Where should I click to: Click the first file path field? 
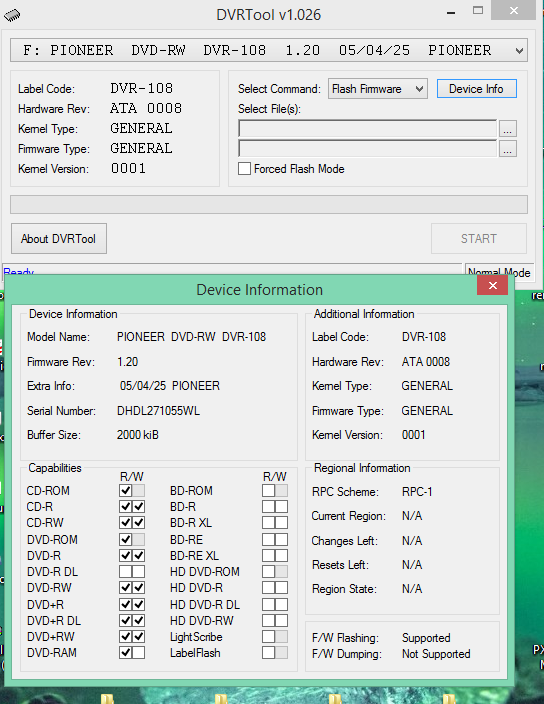(x=368, y=128)
